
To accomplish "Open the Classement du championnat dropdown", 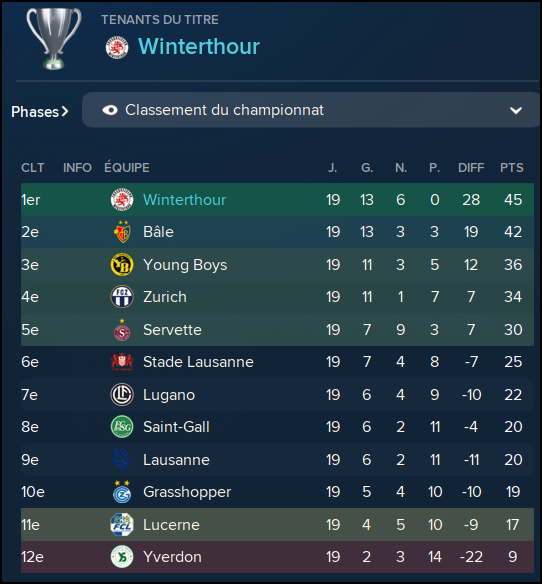I will pyautogui.click(x=311, y=110).
